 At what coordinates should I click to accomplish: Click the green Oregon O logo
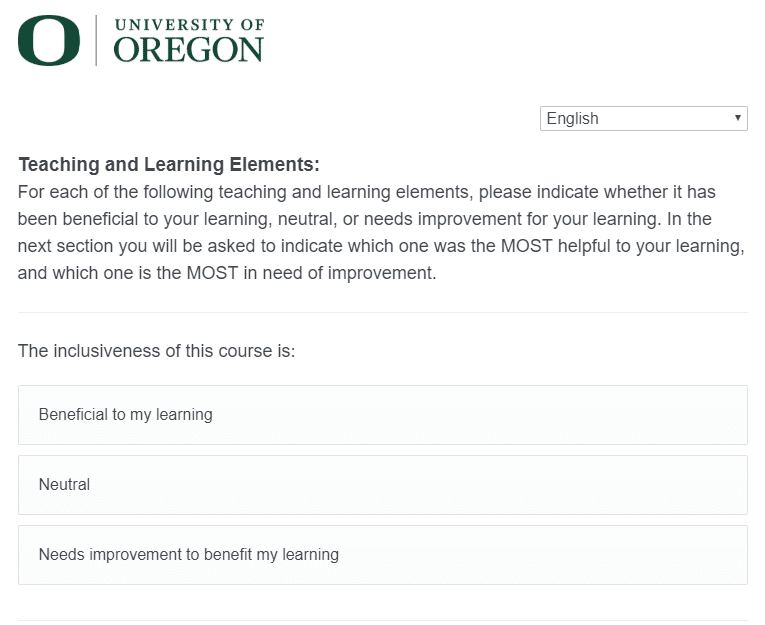click(49, 40)
